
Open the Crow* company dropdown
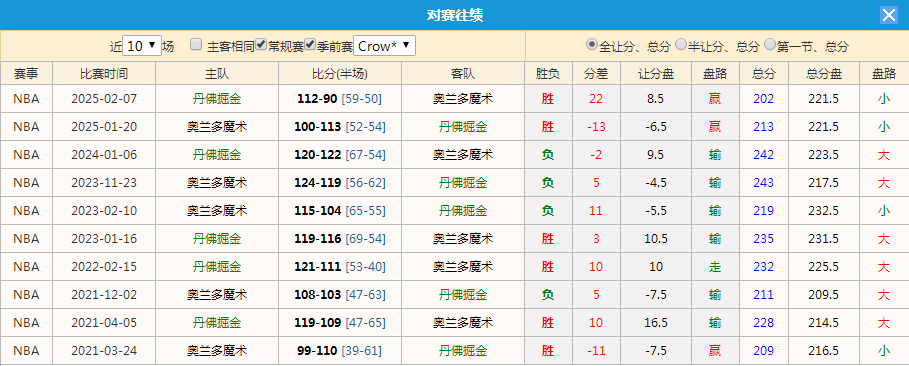(x=384, y=46)
